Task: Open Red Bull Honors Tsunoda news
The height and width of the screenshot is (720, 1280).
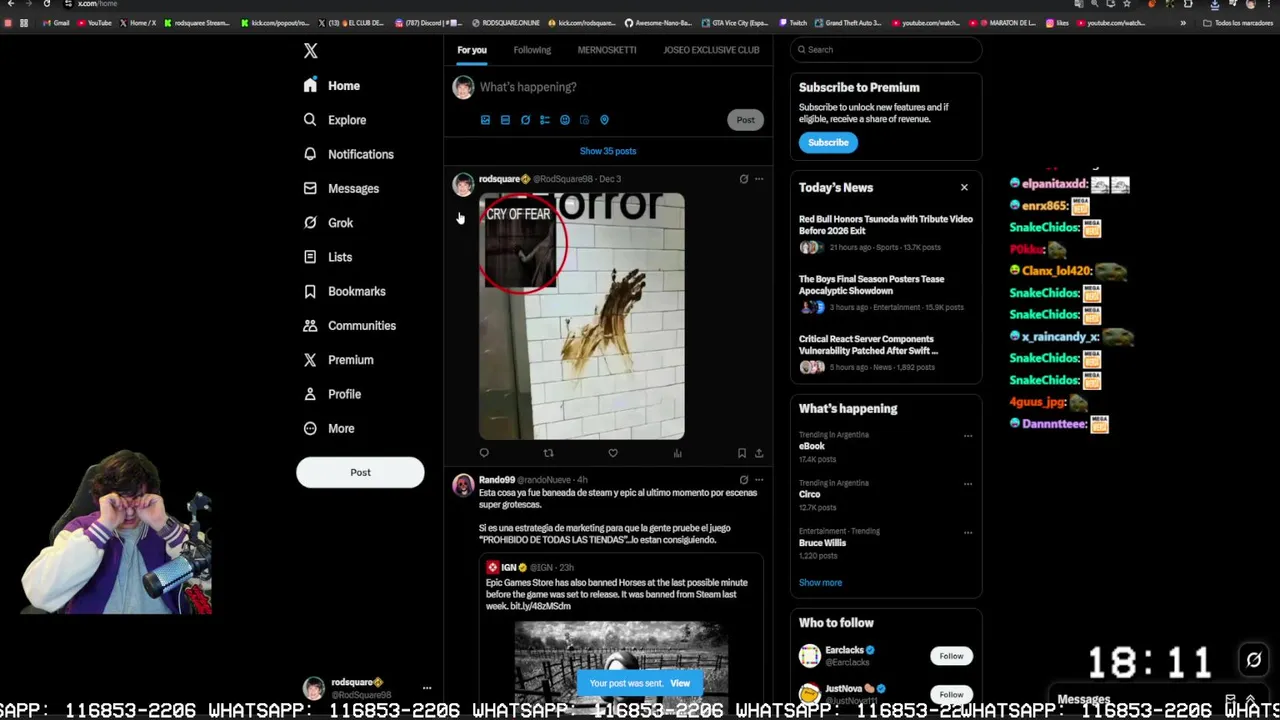Action: point(886,232)
